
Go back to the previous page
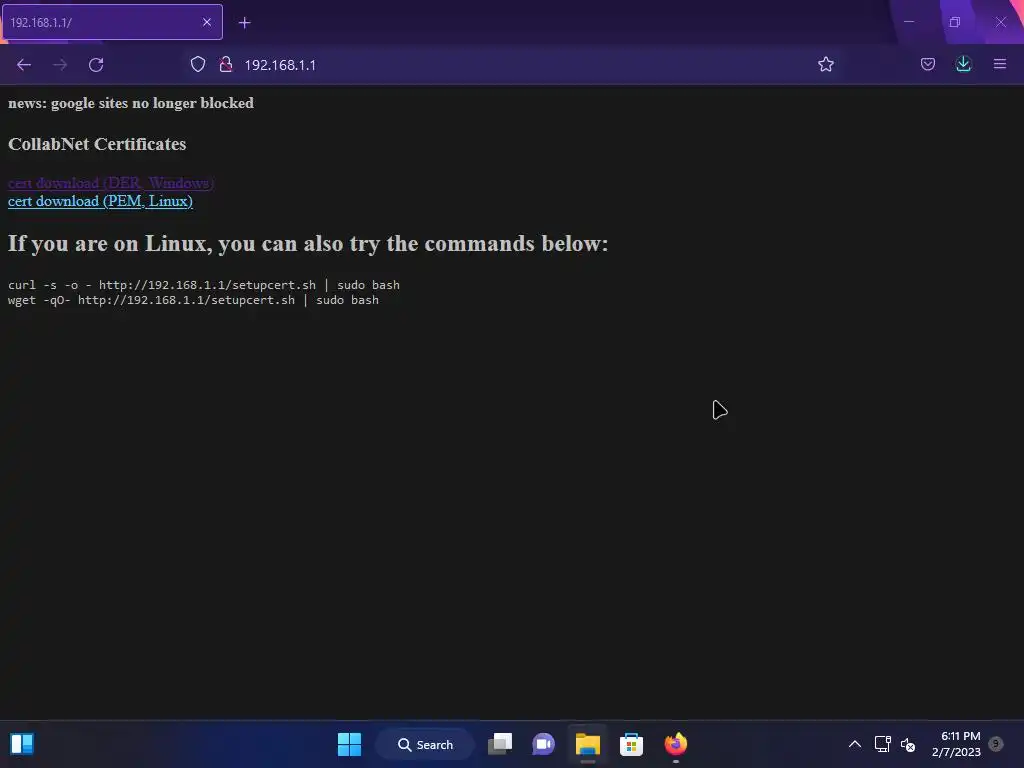point(24,65)
